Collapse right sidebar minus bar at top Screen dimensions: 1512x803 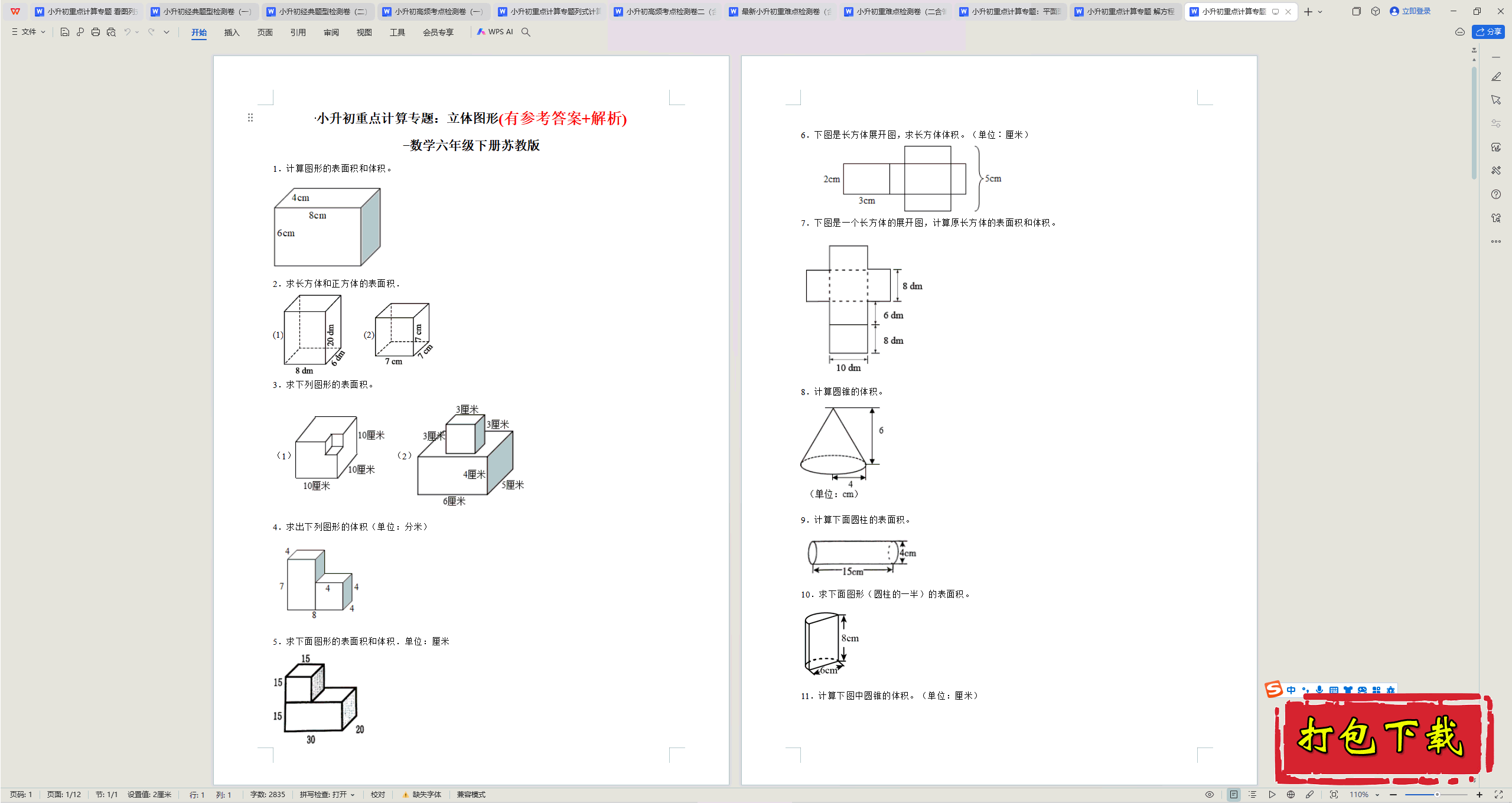(1496, 57)
